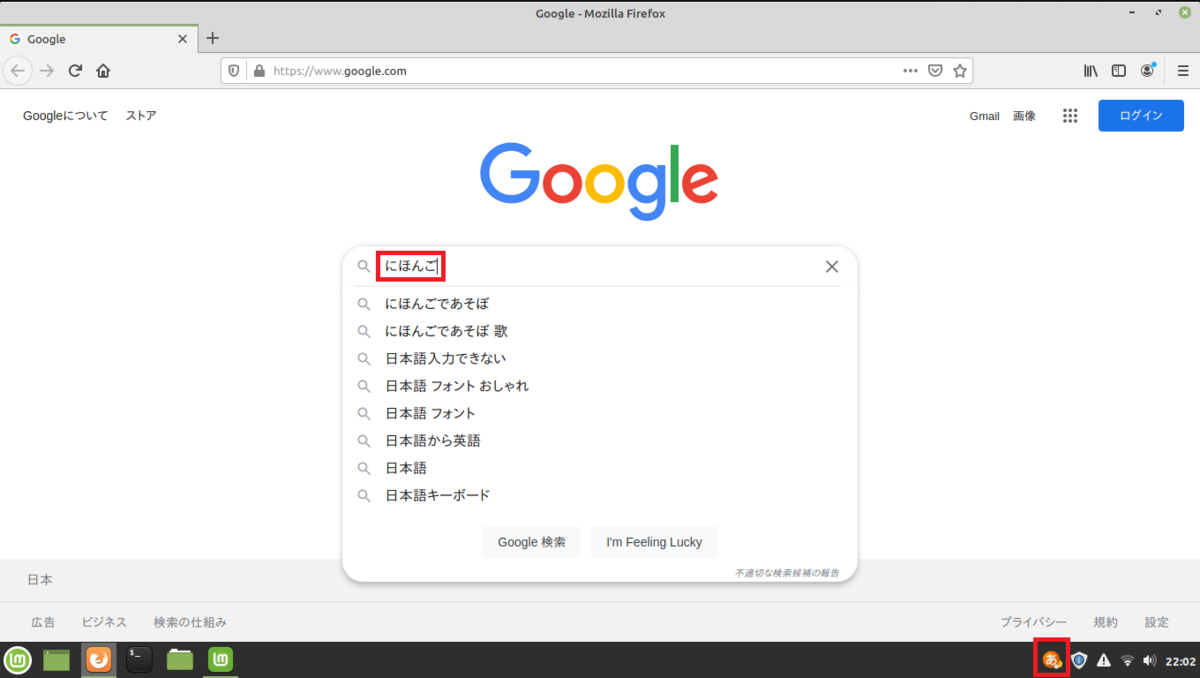Clear the search box with X
The image size is (1200, 678).
pos(831,267)
